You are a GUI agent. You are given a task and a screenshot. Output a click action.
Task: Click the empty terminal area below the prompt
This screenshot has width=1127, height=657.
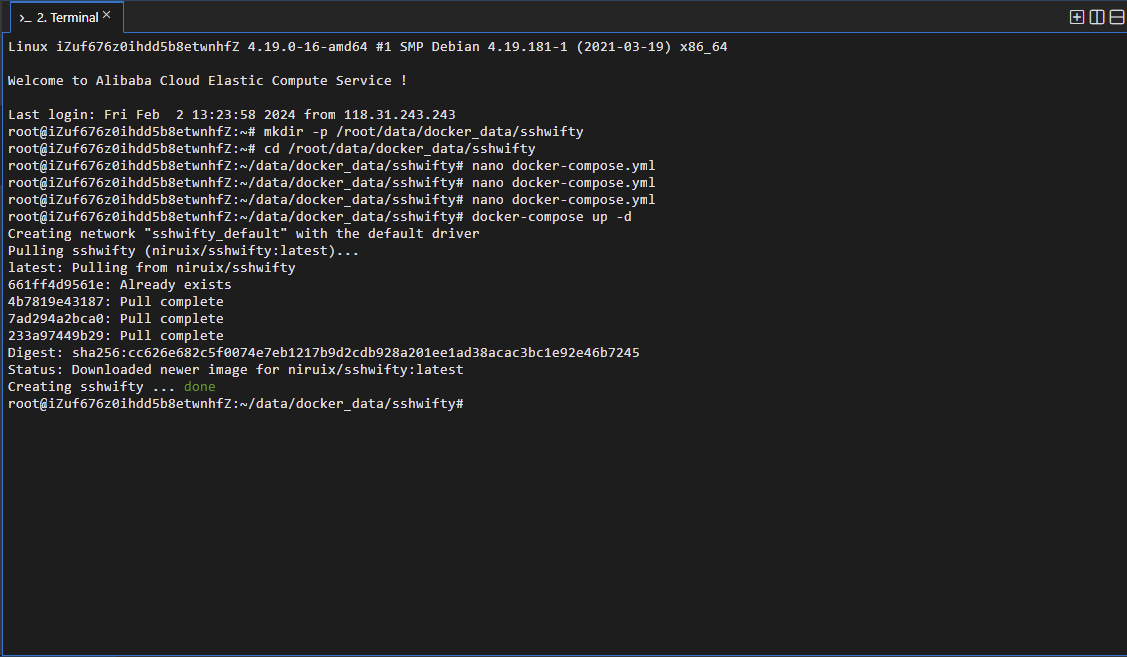(x=564, y=532)
